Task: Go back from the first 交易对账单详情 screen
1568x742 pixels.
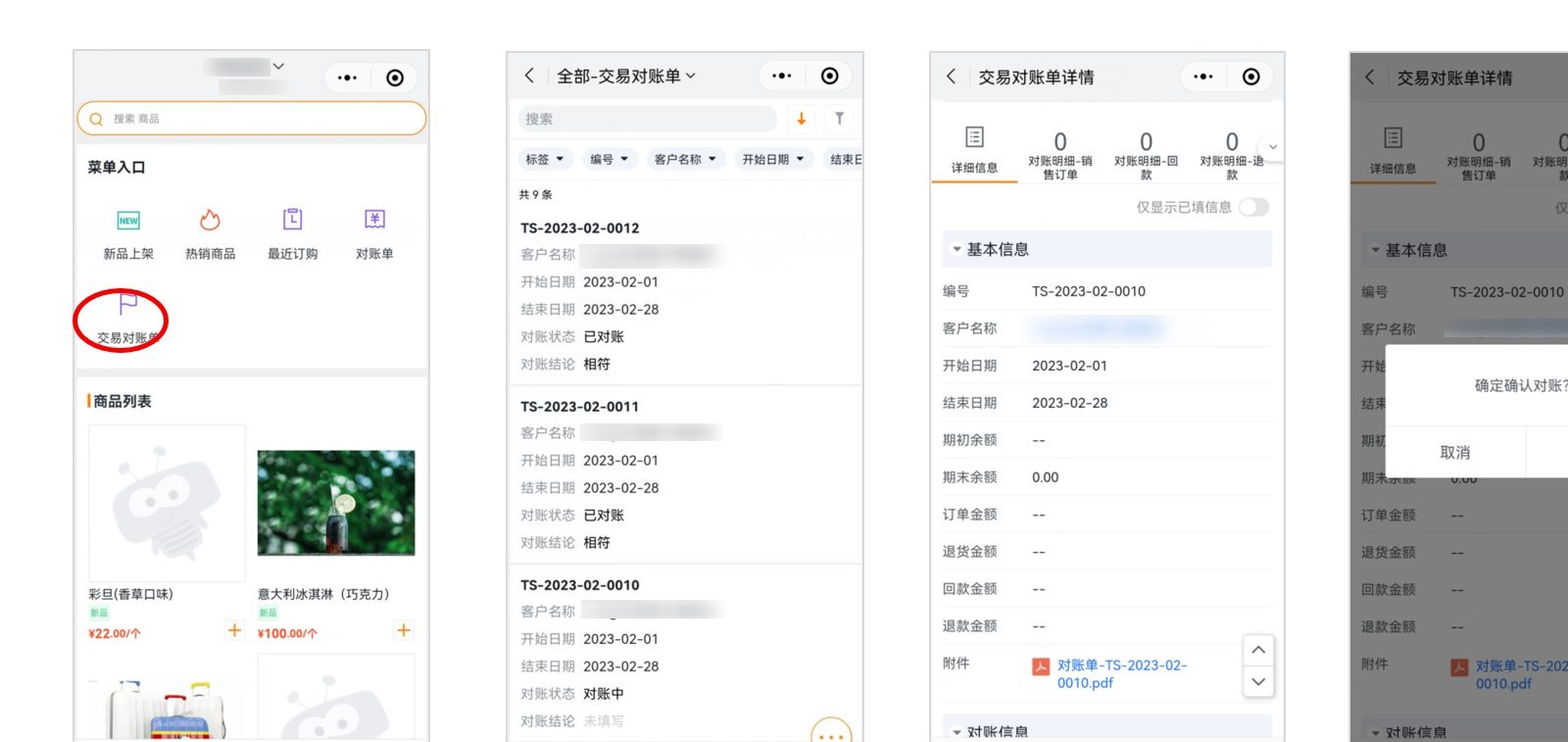Action: click(x=951, y=76)
